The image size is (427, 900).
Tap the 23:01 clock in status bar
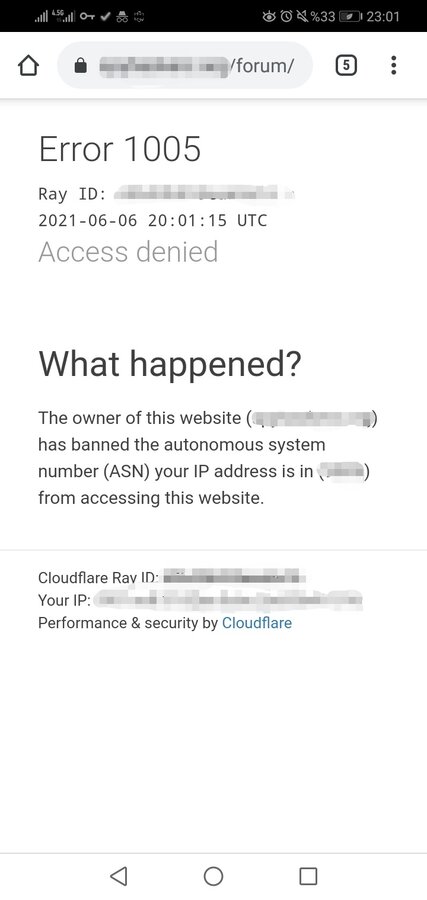click(x=383, y=16)
